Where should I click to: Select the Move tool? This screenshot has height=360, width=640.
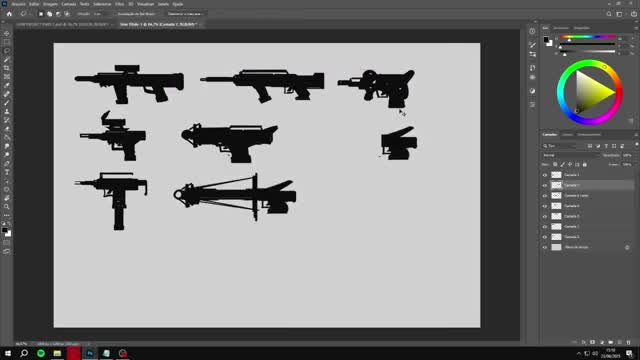pyautogui.click(x=7, y=33)
